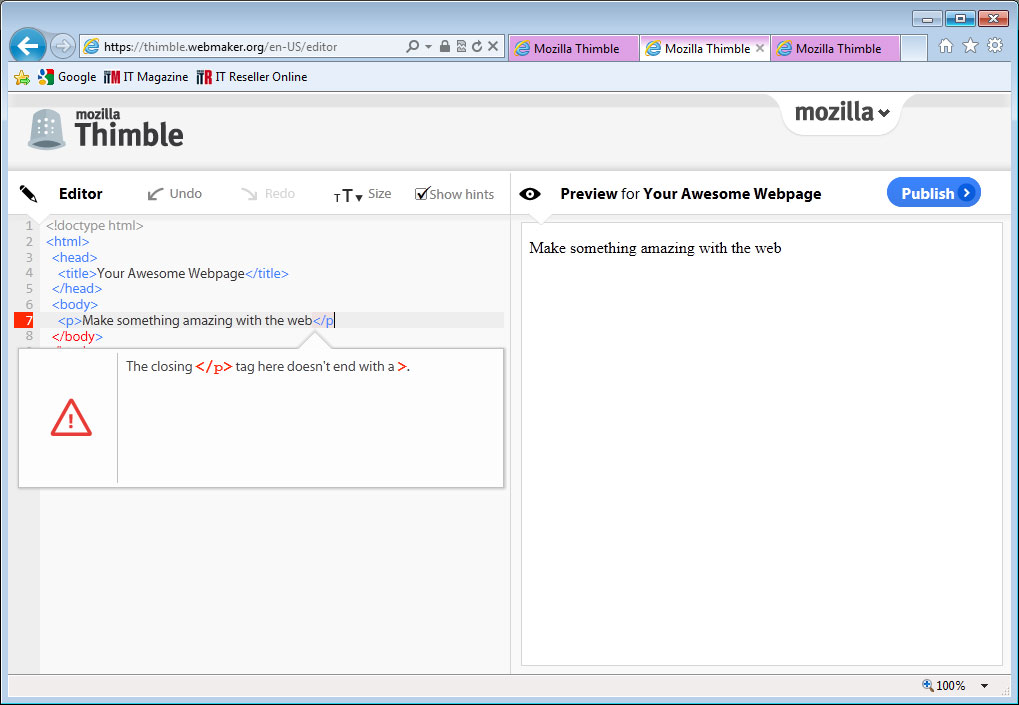Click the Redo button
This screenshot has height=705, width=1019.
(268, 194)
